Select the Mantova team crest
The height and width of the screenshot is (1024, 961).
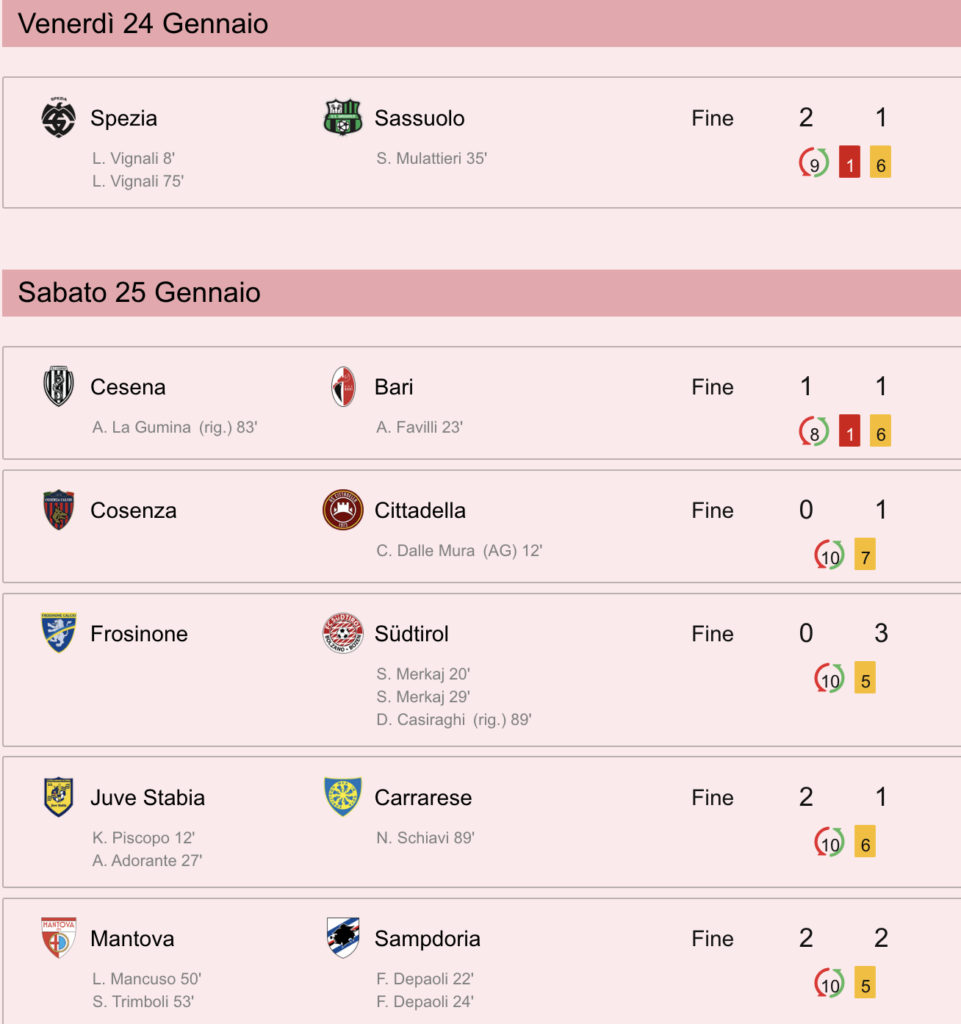58,938
